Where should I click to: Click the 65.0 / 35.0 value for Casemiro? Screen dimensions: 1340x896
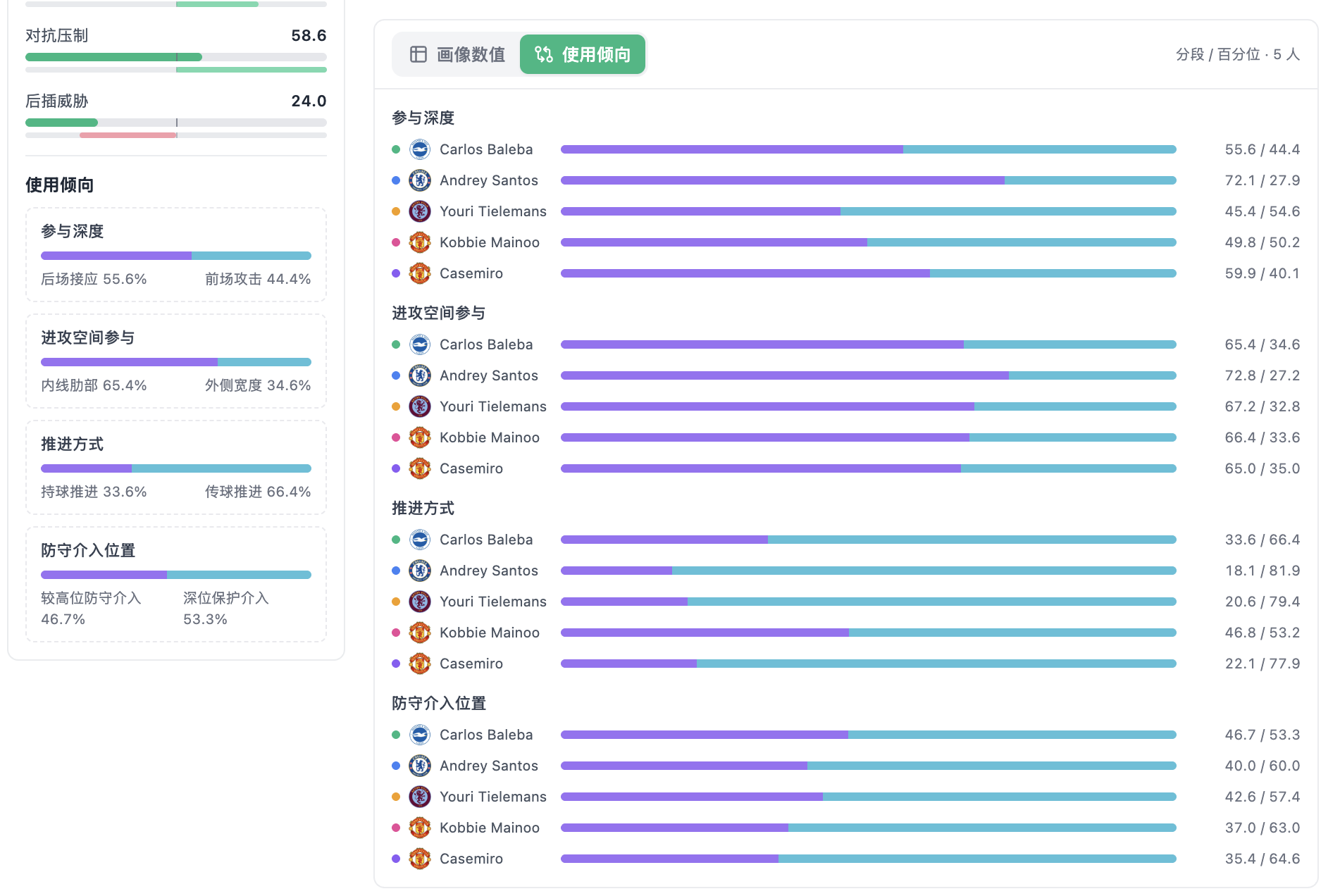tap(1263, 468)
